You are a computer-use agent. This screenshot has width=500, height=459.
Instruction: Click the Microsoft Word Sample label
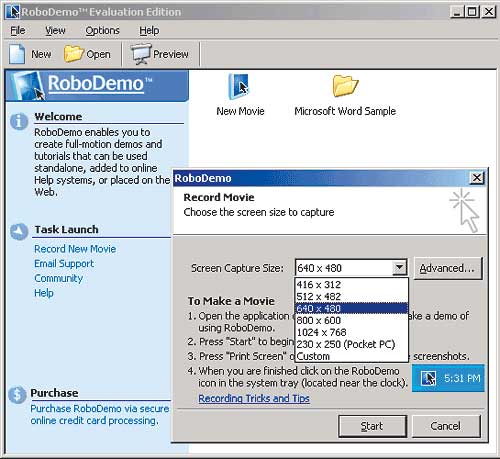[x=345, y=111]
